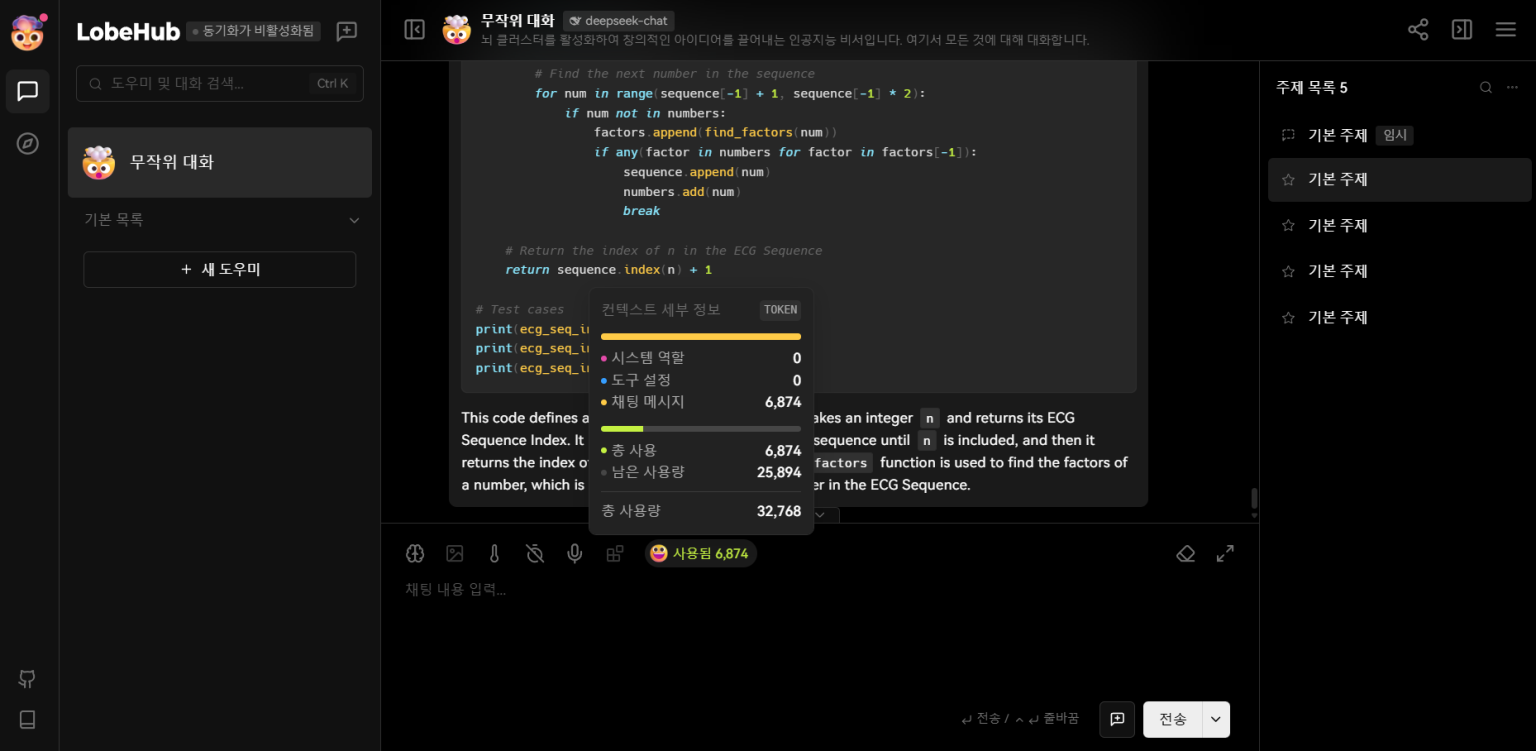Collapse the left session panel
The width and height of the screenshot is (1536, 751).
point(414,29)
